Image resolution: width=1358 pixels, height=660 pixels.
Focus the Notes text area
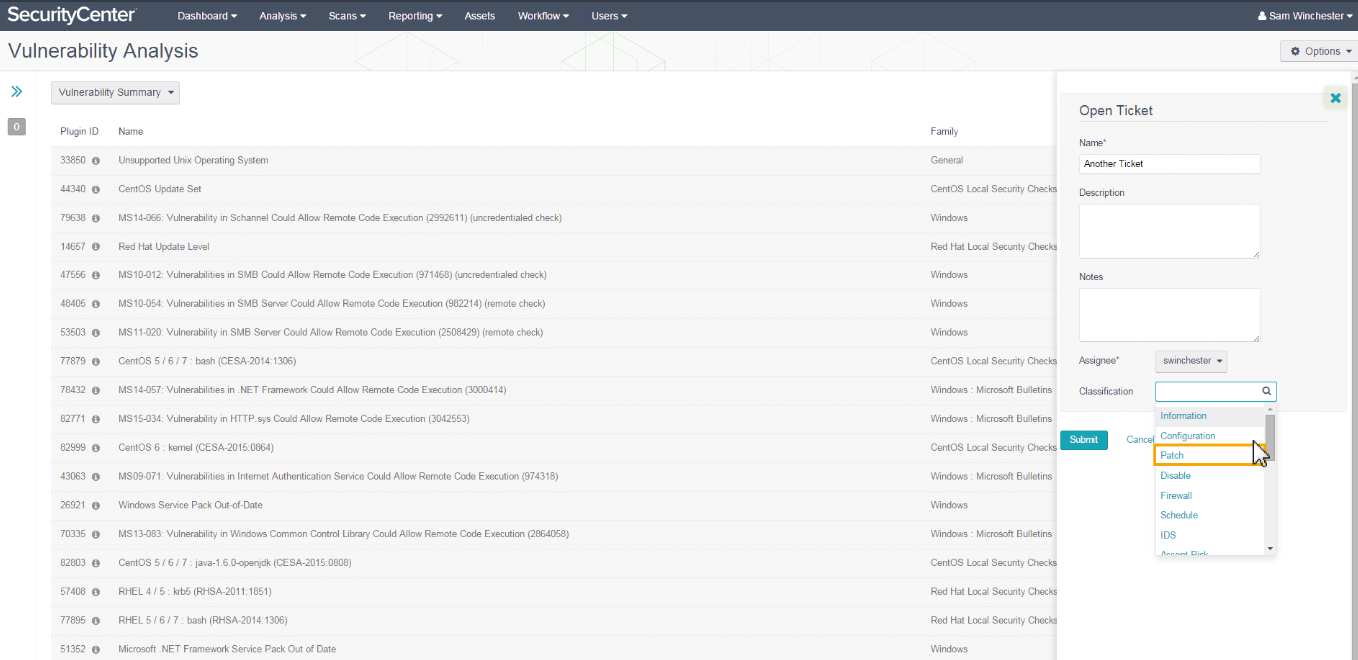[1170, 315]
